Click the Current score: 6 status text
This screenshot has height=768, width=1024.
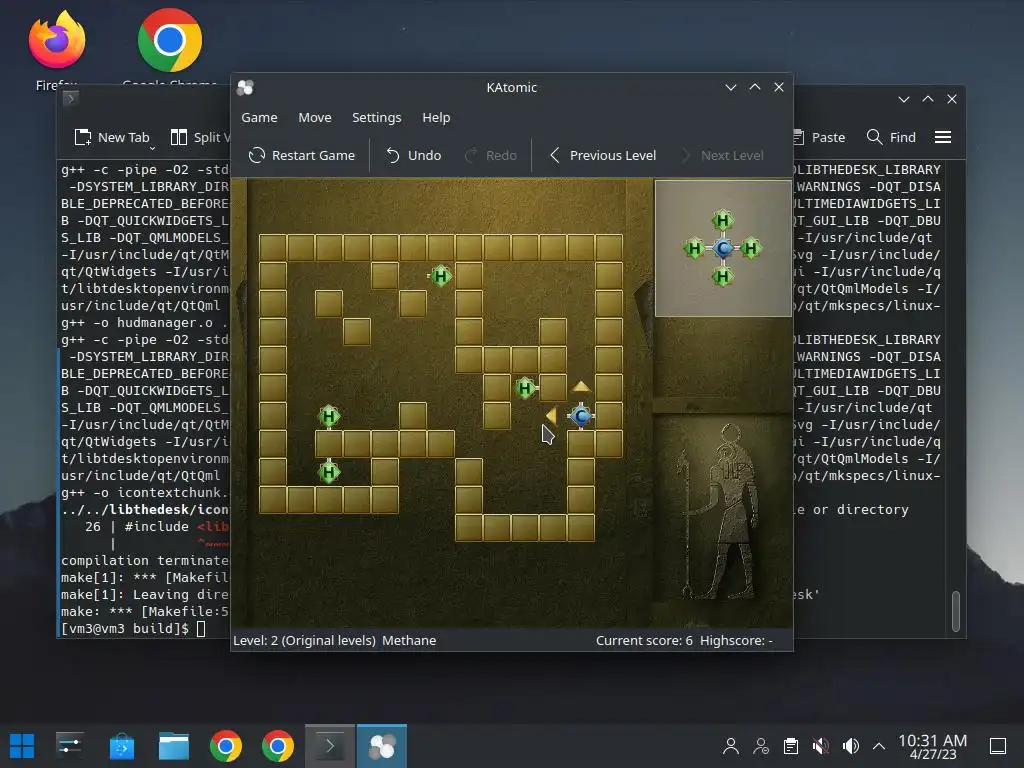pyautogui.click(x=644, y=641)
